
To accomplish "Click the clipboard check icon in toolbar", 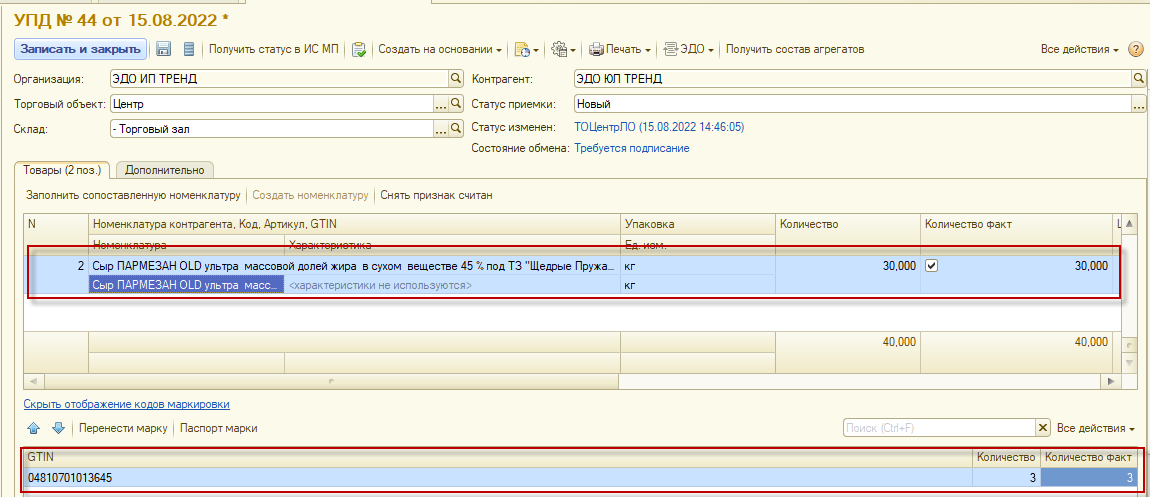I will tap(359, 49).
